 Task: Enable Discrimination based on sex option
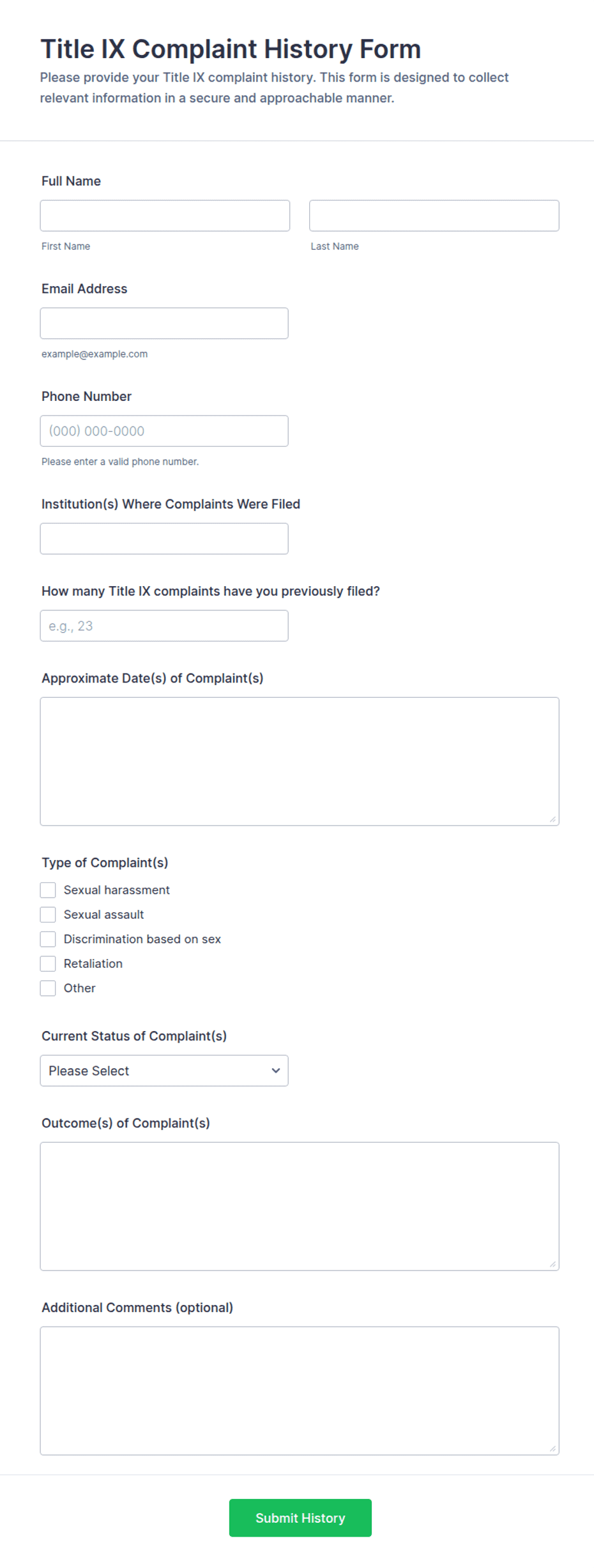[x=48, y=939]
